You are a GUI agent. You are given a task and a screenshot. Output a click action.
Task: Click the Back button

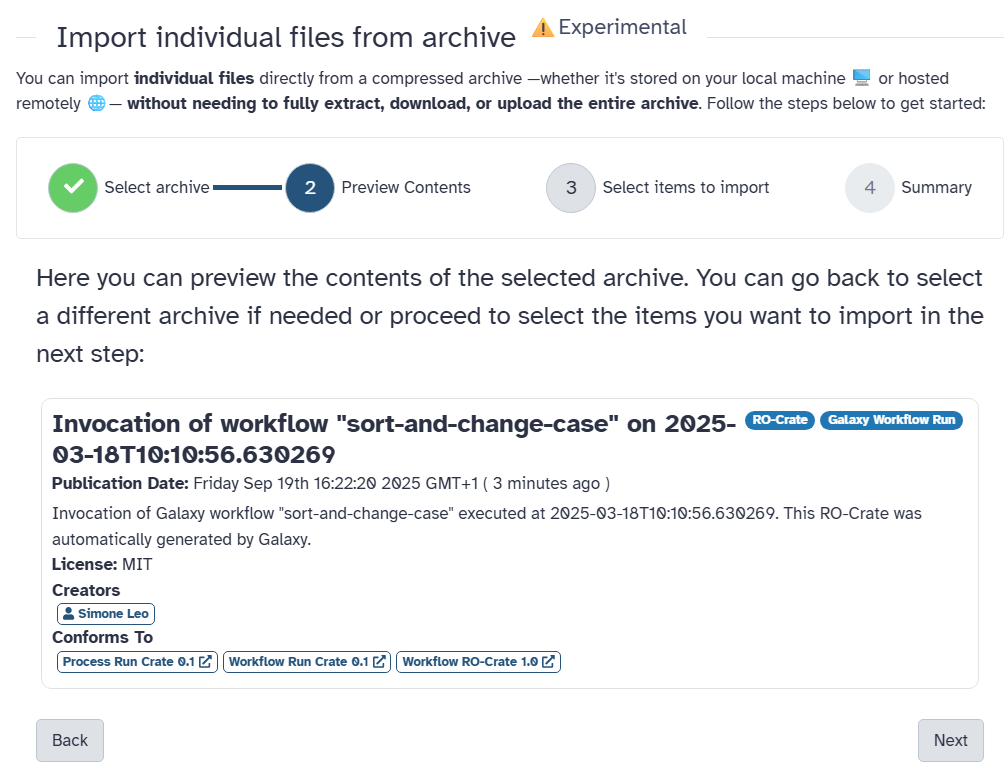point(69,740)
